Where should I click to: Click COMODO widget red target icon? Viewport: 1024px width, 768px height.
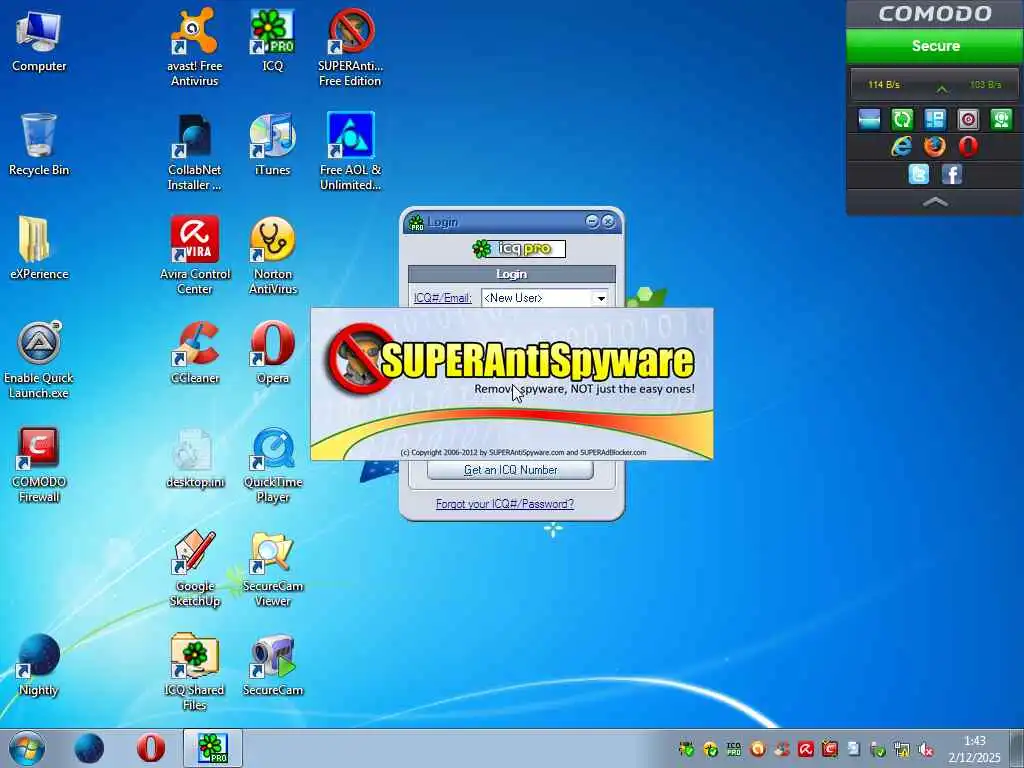click(968, 120)
